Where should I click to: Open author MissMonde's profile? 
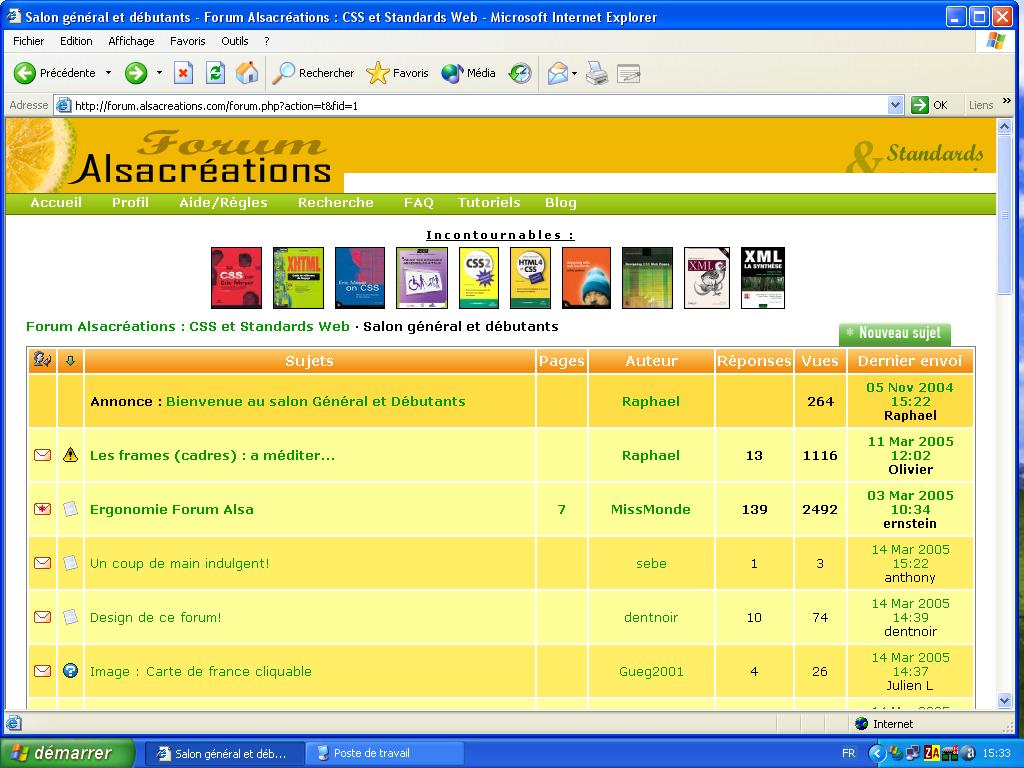[x=650, y=510]
